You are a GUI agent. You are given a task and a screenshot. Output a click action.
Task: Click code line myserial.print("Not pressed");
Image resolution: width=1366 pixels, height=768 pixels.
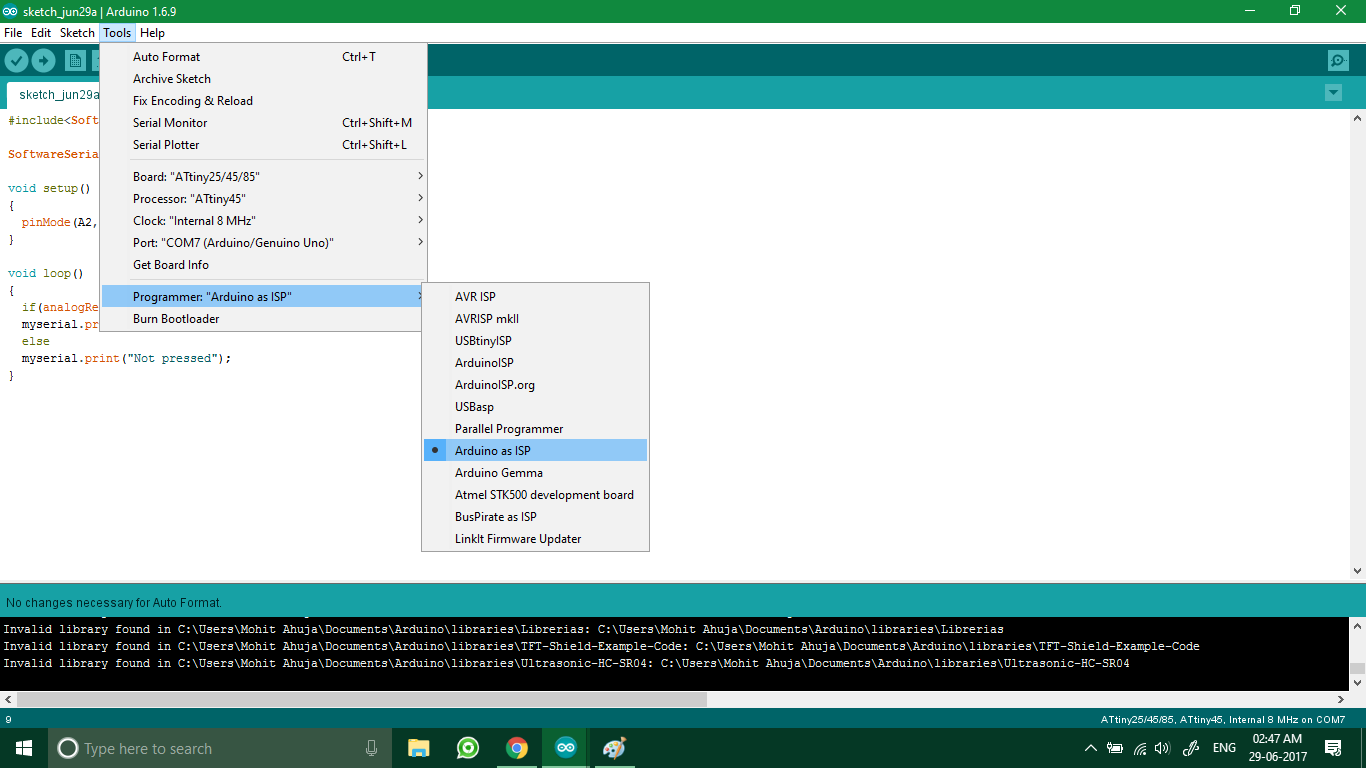point(126,358)
